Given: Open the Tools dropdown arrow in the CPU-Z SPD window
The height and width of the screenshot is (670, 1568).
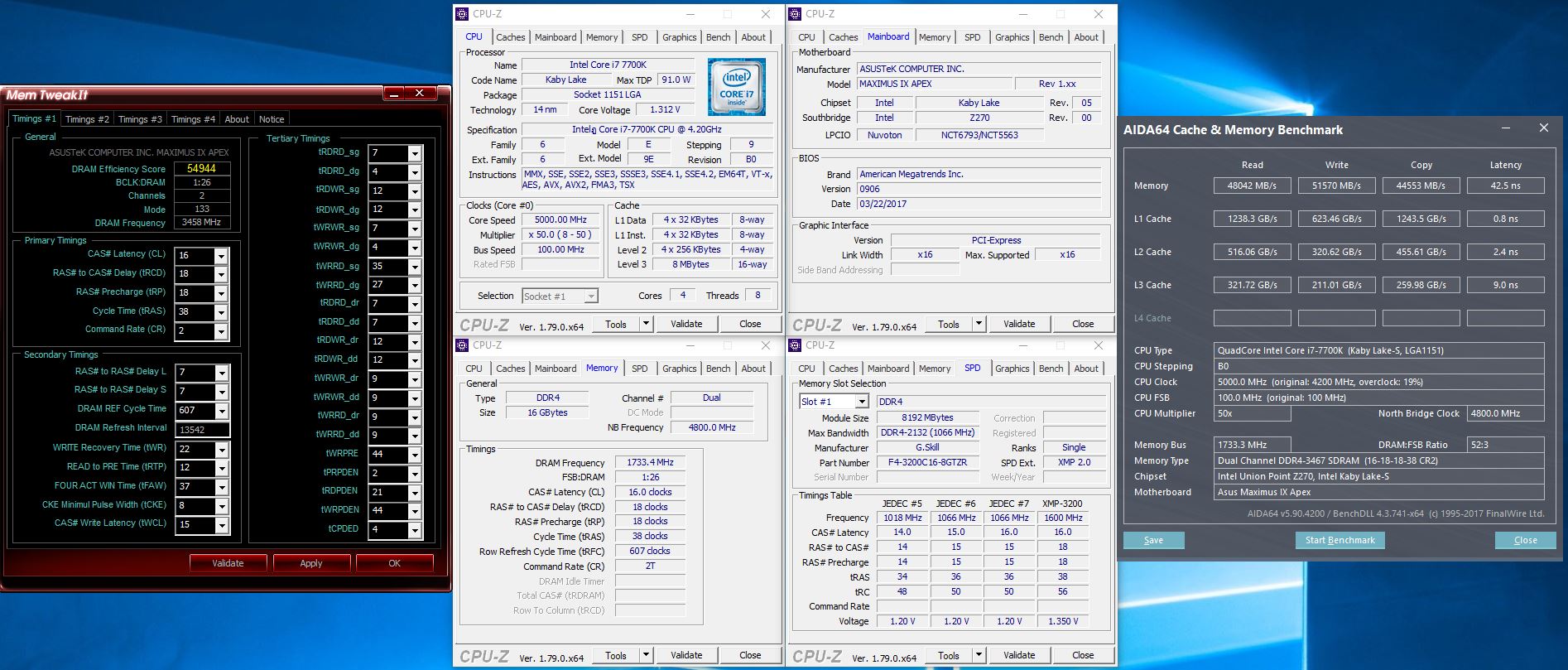Looking at the screenshot, I should (979, 655).
